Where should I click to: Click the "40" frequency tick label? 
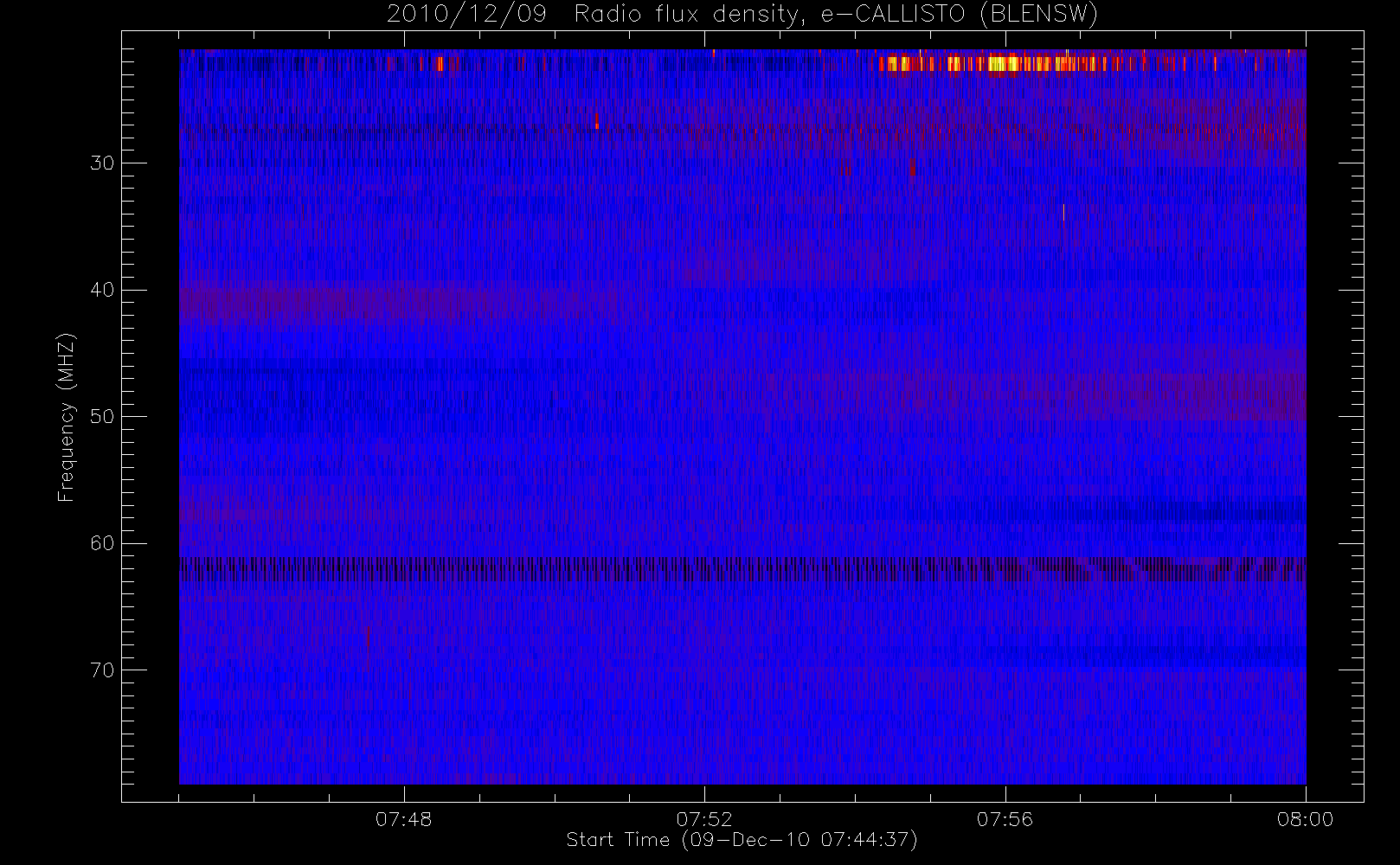pyautogui.click(x=102, y=290)
